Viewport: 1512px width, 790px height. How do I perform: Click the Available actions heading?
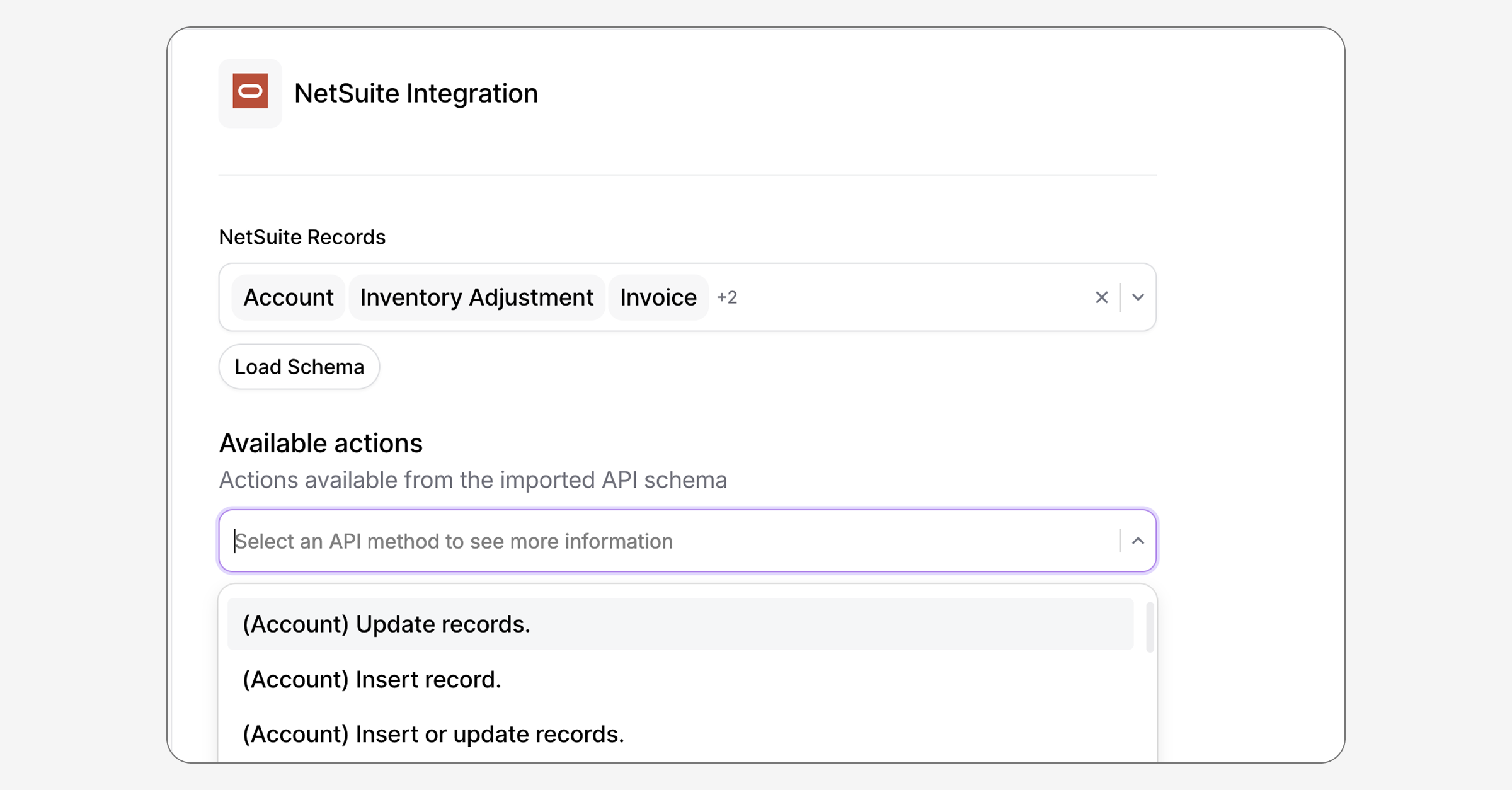tap(321, 444)
